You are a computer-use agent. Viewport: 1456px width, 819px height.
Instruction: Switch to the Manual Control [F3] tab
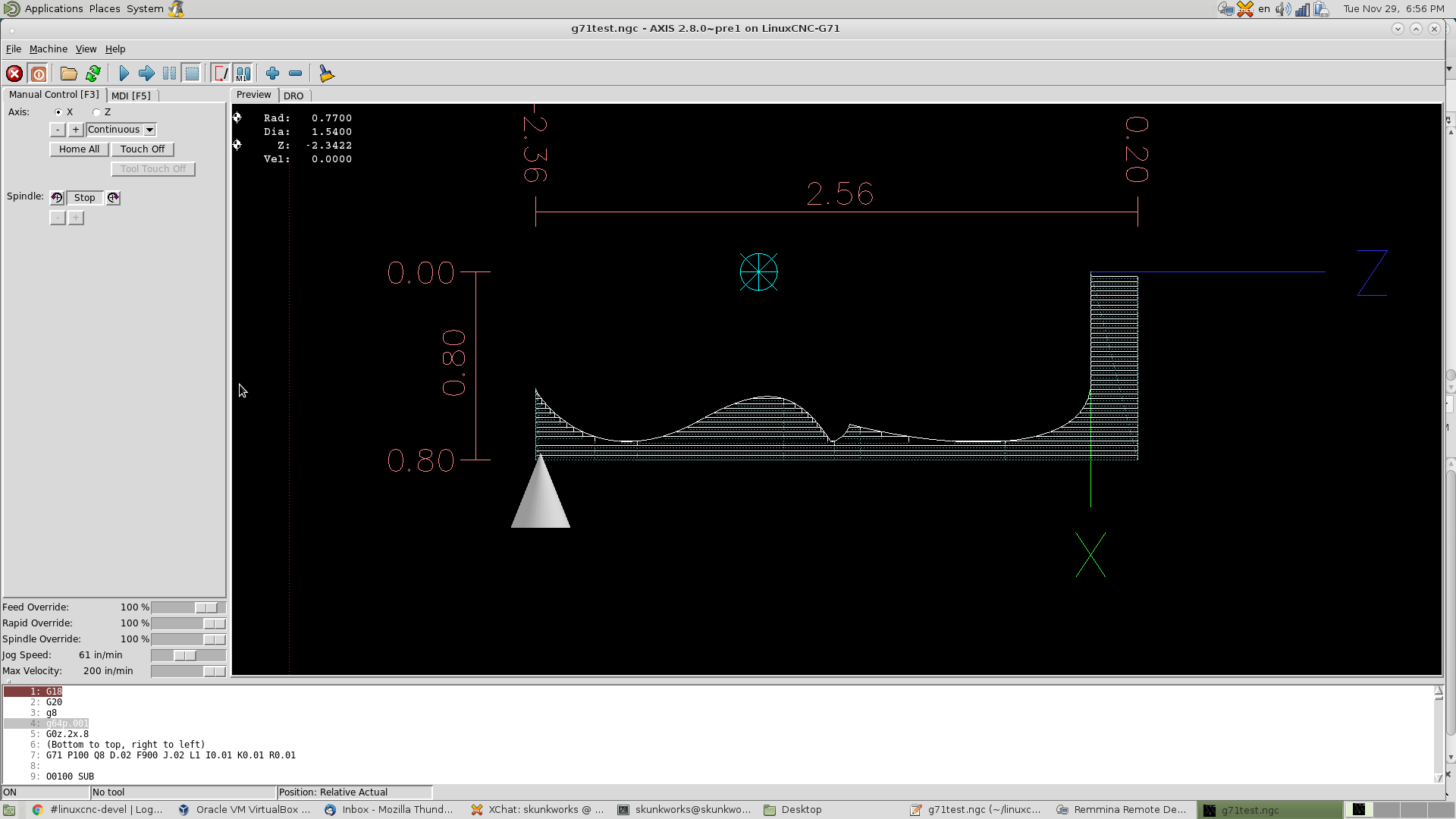point(54,95)
